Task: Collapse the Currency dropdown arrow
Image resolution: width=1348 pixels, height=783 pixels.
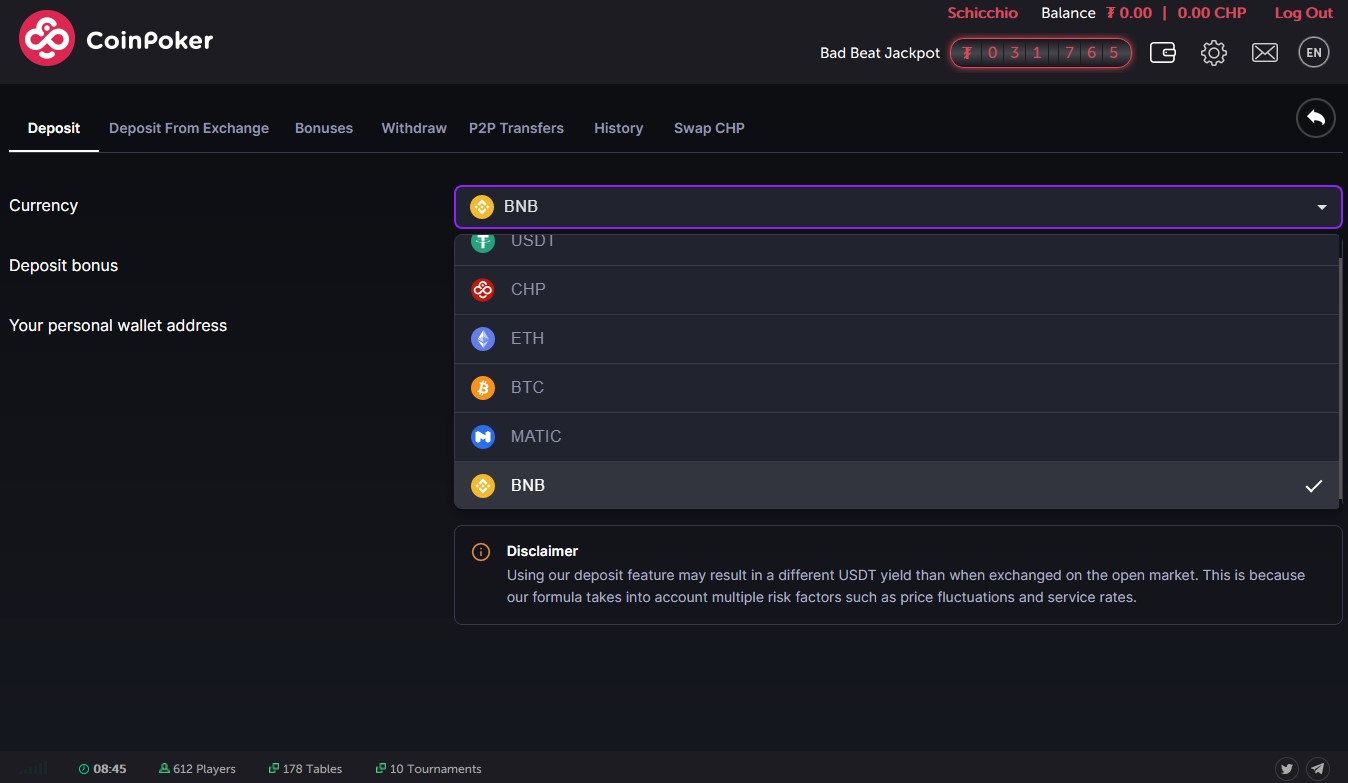Action: click(1322, 207)
